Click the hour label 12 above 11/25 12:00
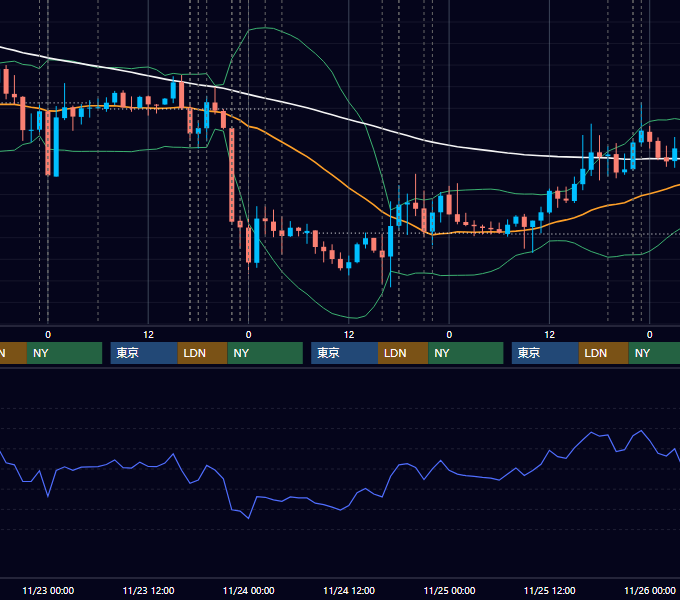 click(x=549, y=335)
